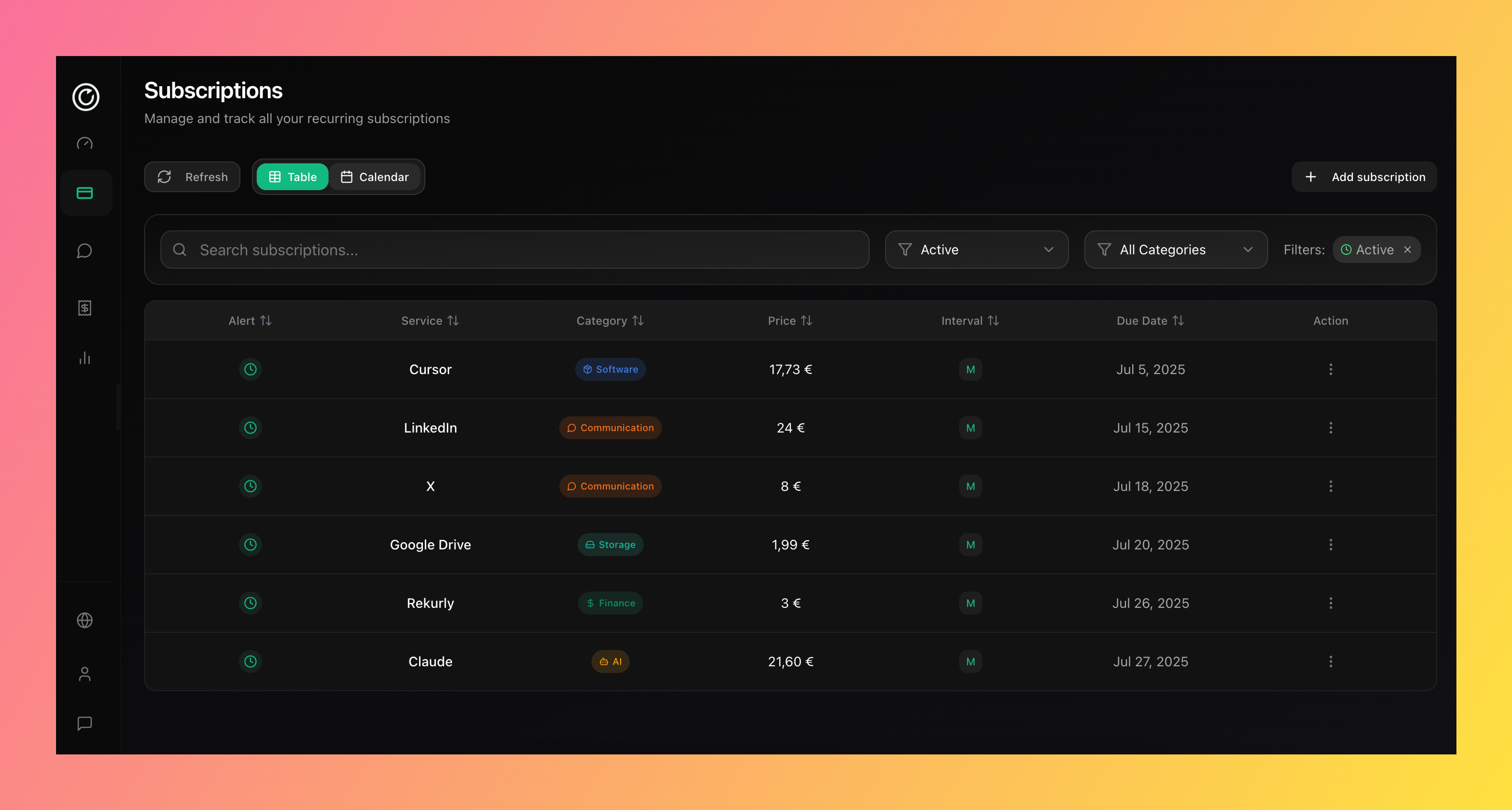Click the Jul 26, 2025 due date
1512x810 pixels.
tap(1150, 603)
